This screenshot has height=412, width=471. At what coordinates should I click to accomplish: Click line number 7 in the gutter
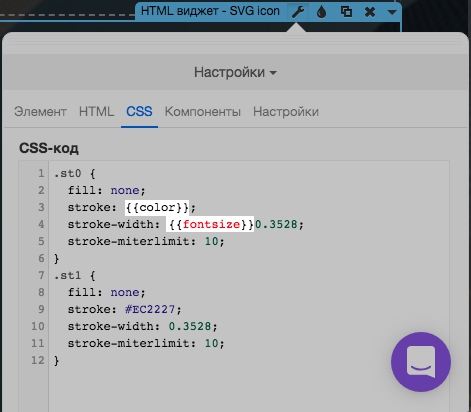pyautogui.click(x=41, y=275)
